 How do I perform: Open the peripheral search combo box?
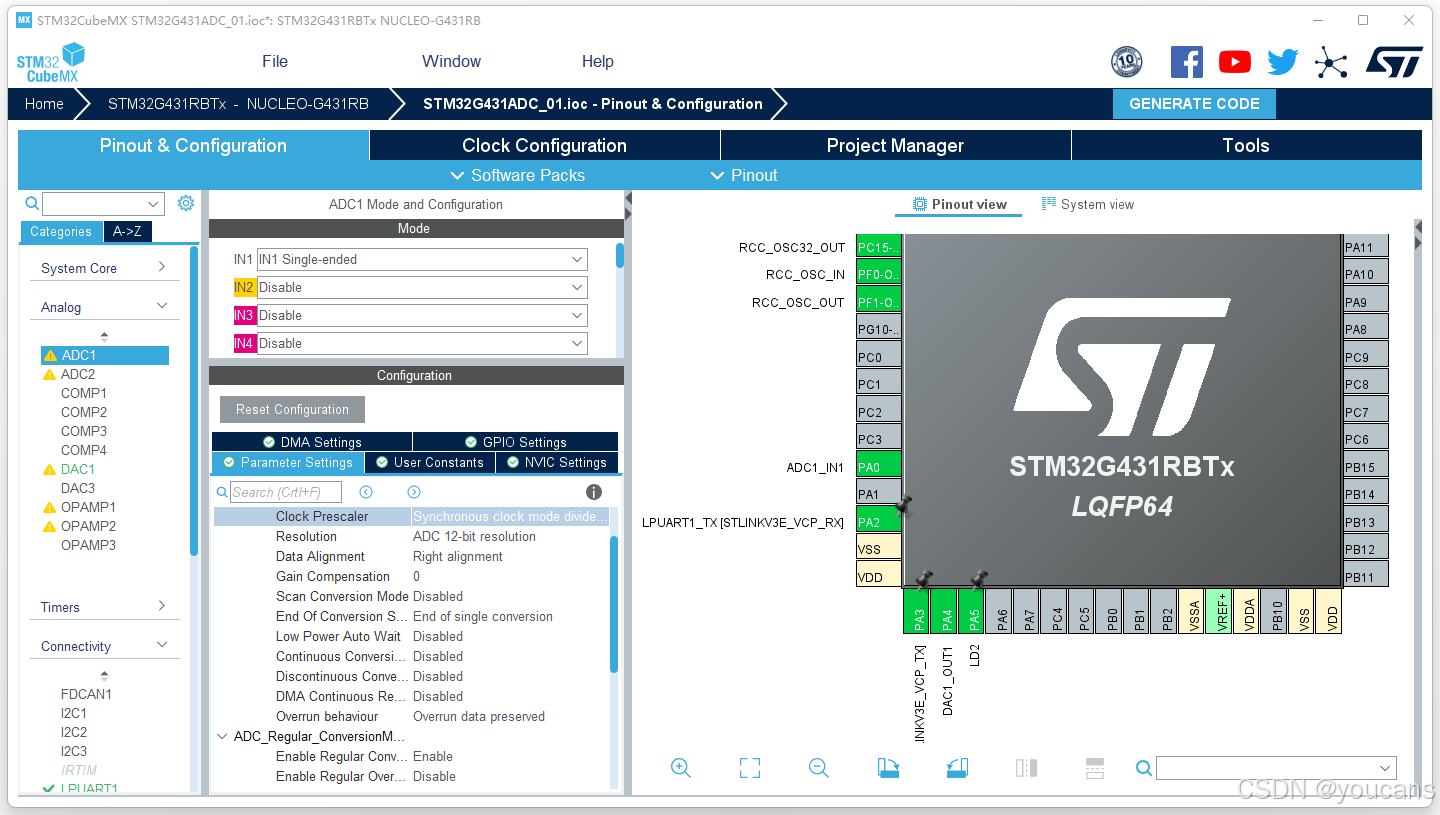[x=103, y=204]
